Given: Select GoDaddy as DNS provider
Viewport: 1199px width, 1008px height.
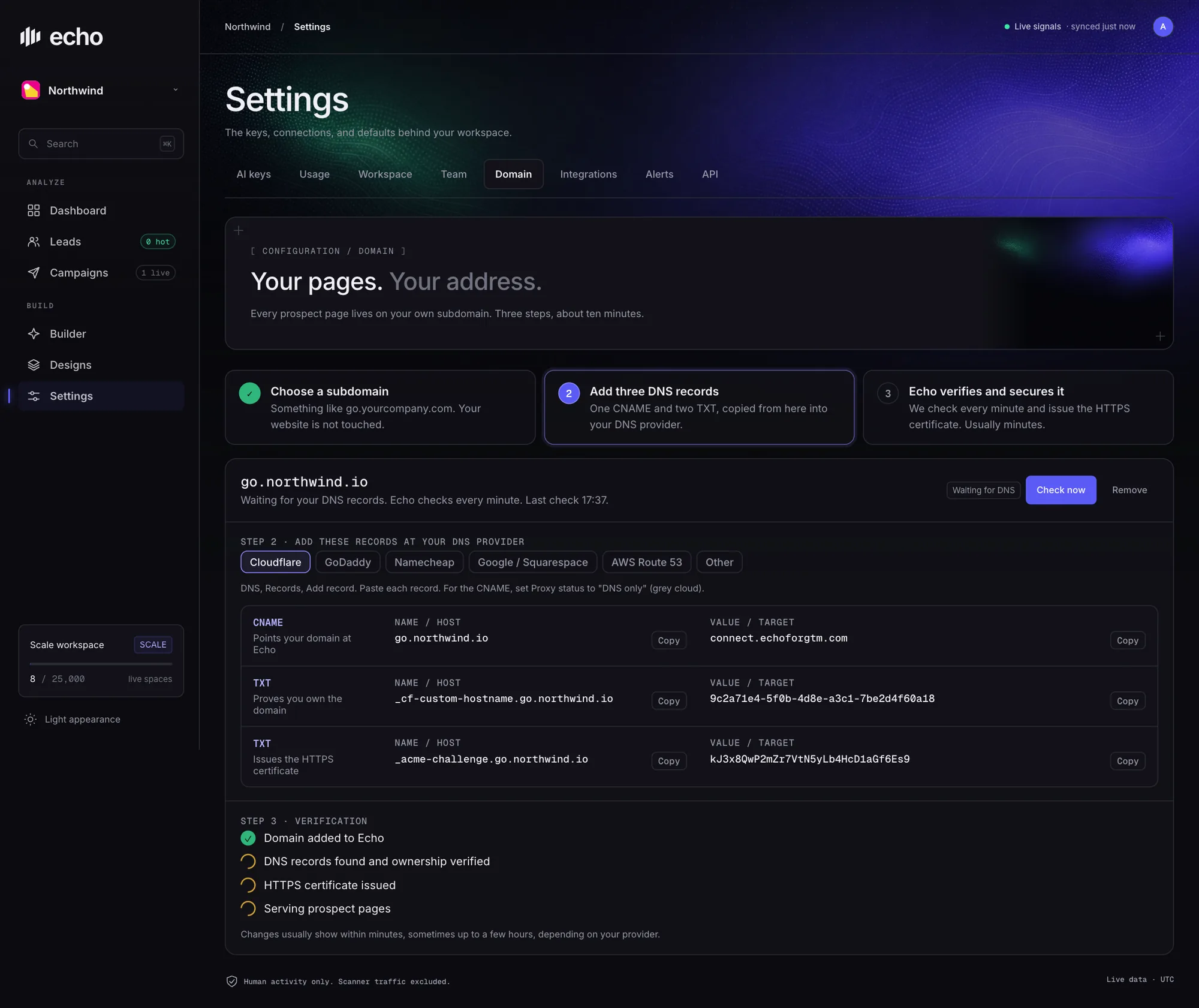Looking at the screenshot, I should (348, 562).
